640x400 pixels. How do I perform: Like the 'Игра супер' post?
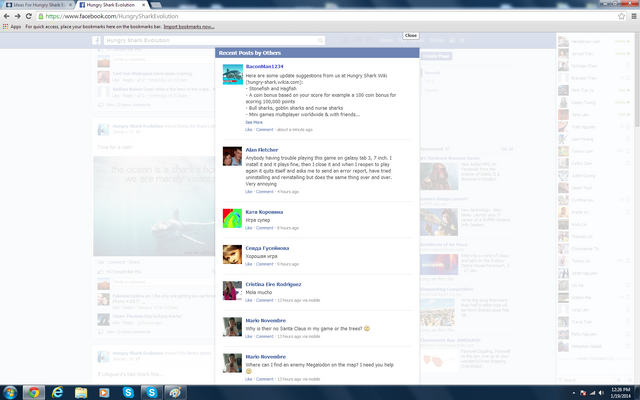[249, 228]
